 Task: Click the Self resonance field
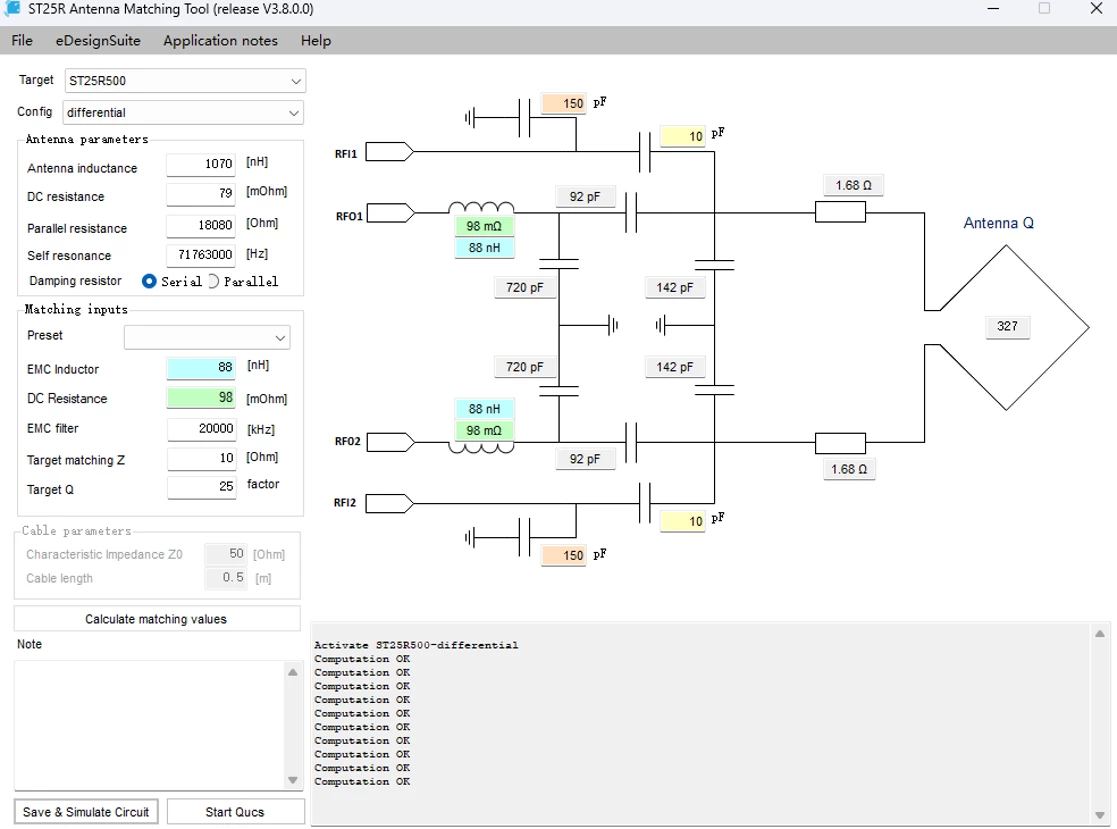(x=201, y=254)
